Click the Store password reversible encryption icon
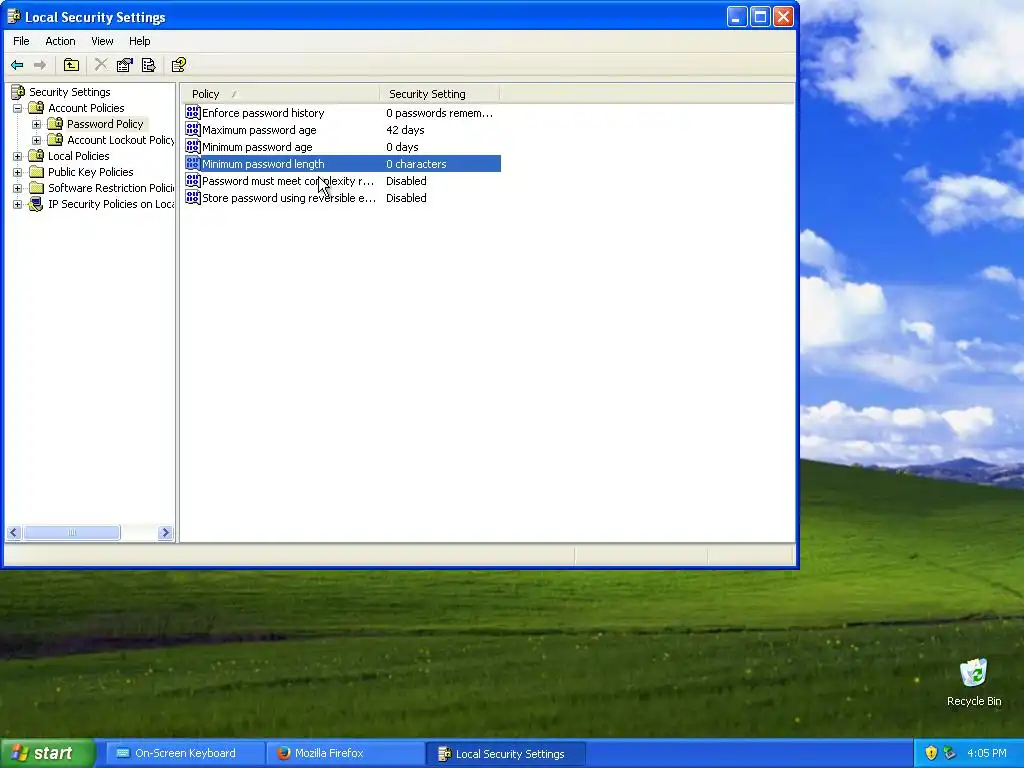 tap(193, 197)
